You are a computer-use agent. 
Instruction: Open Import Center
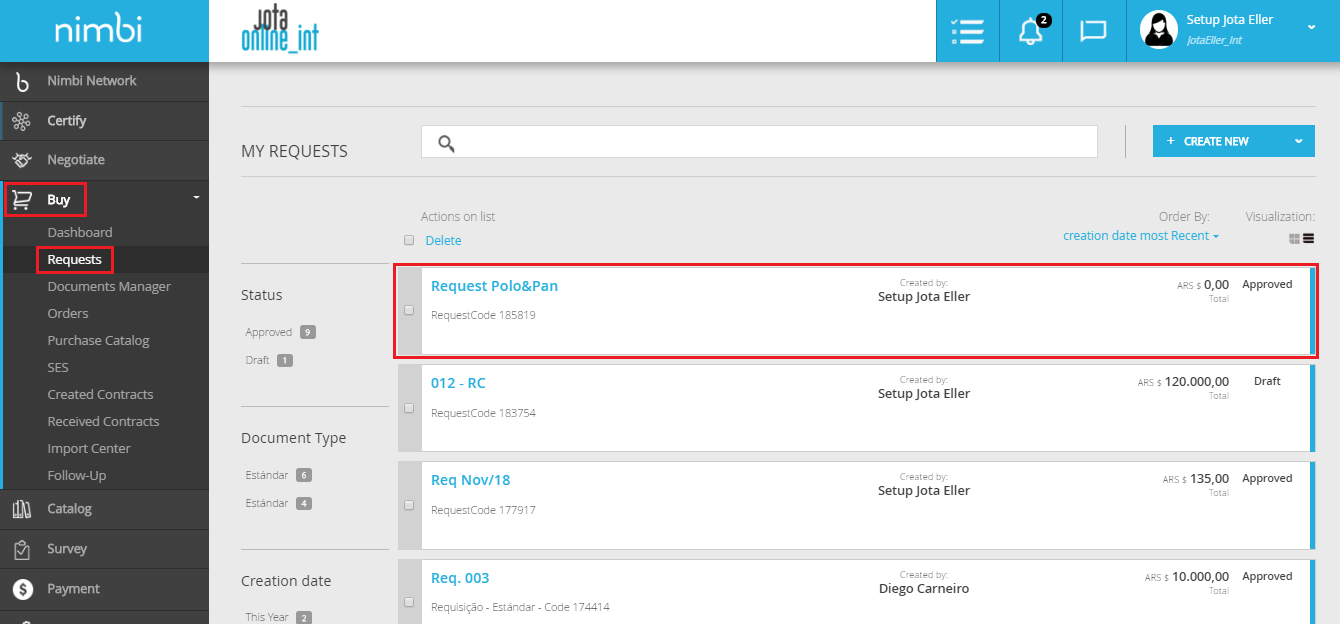[x=89, y=448]
